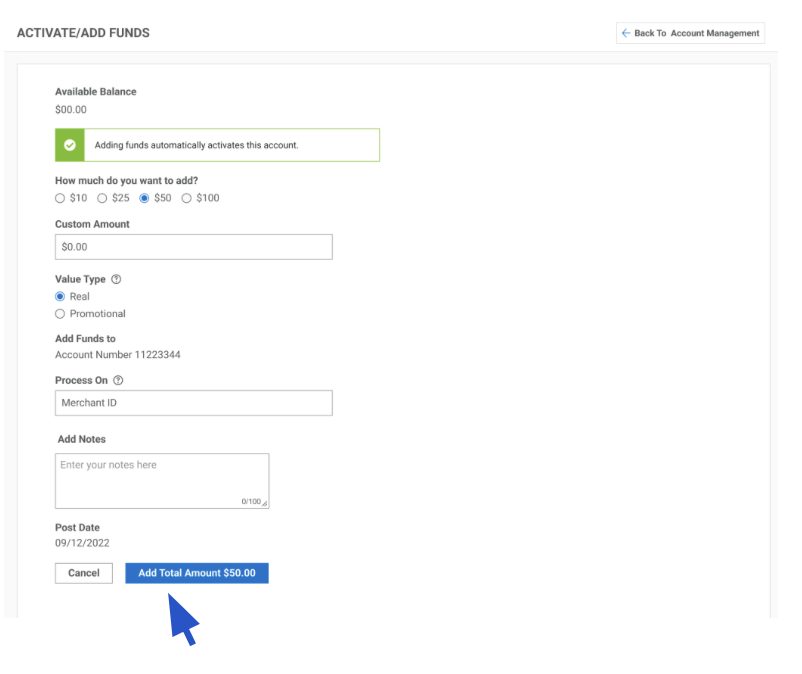Click the green checkmark icon in the notice

click(x=70, y=145)
